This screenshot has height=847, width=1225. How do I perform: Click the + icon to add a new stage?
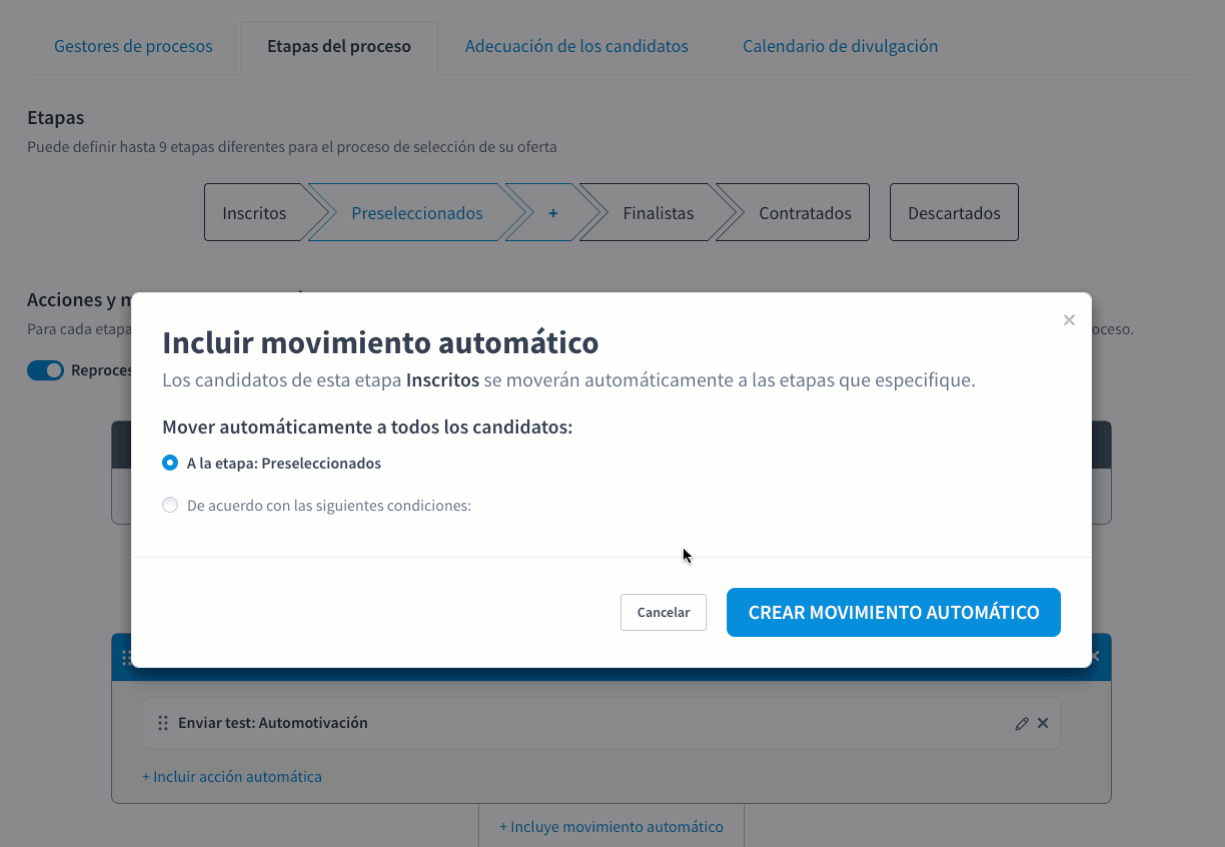553,212
